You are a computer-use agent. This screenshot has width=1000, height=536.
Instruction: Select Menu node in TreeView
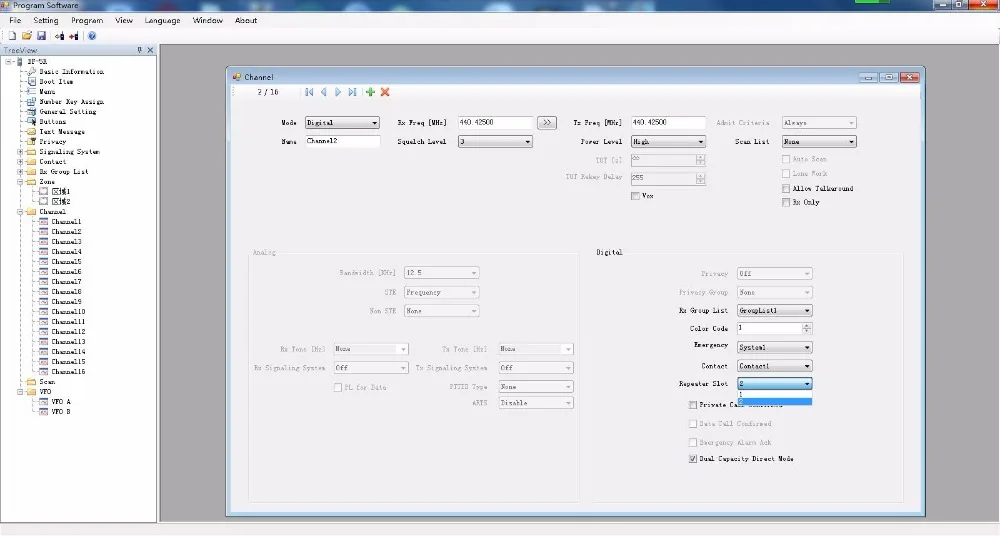(47, 92)
